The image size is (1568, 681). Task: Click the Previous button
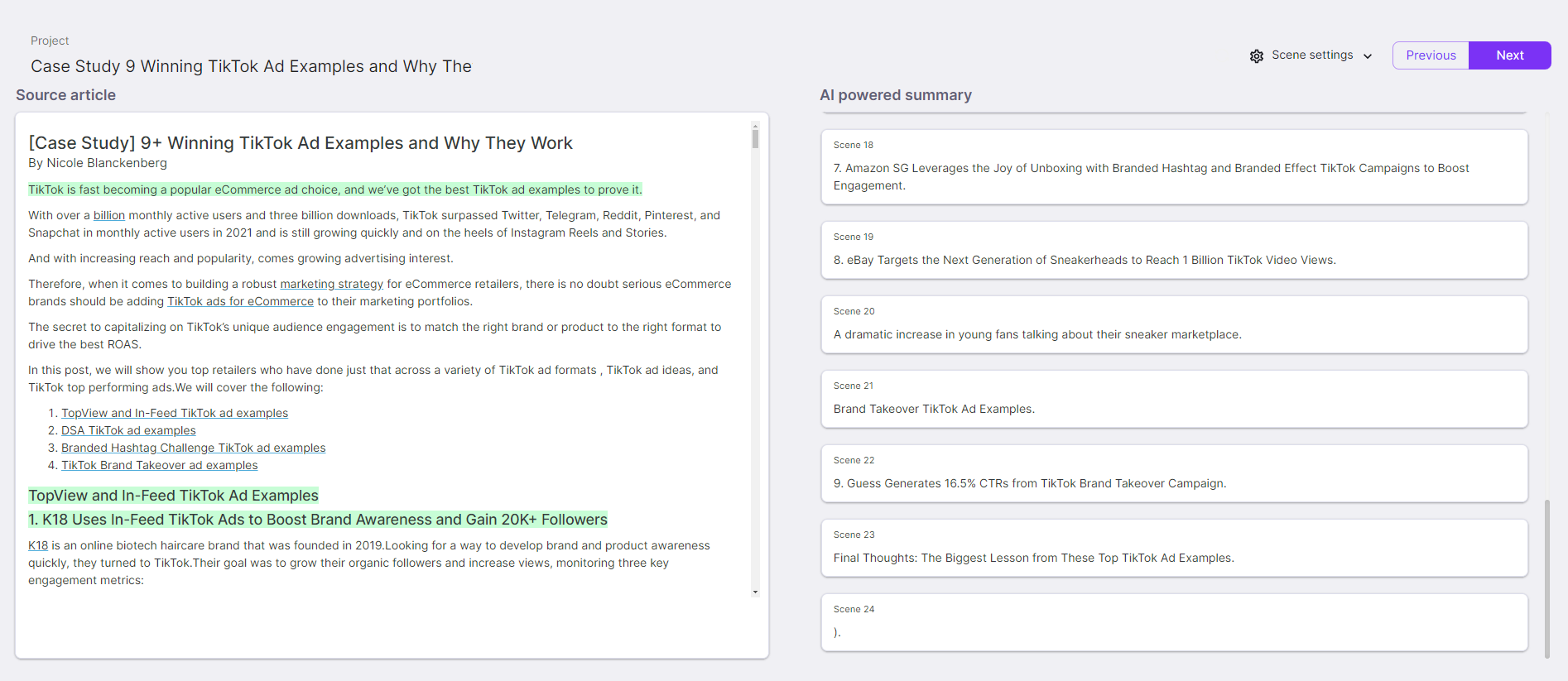pyautogui.click(x=1431, y=55)
